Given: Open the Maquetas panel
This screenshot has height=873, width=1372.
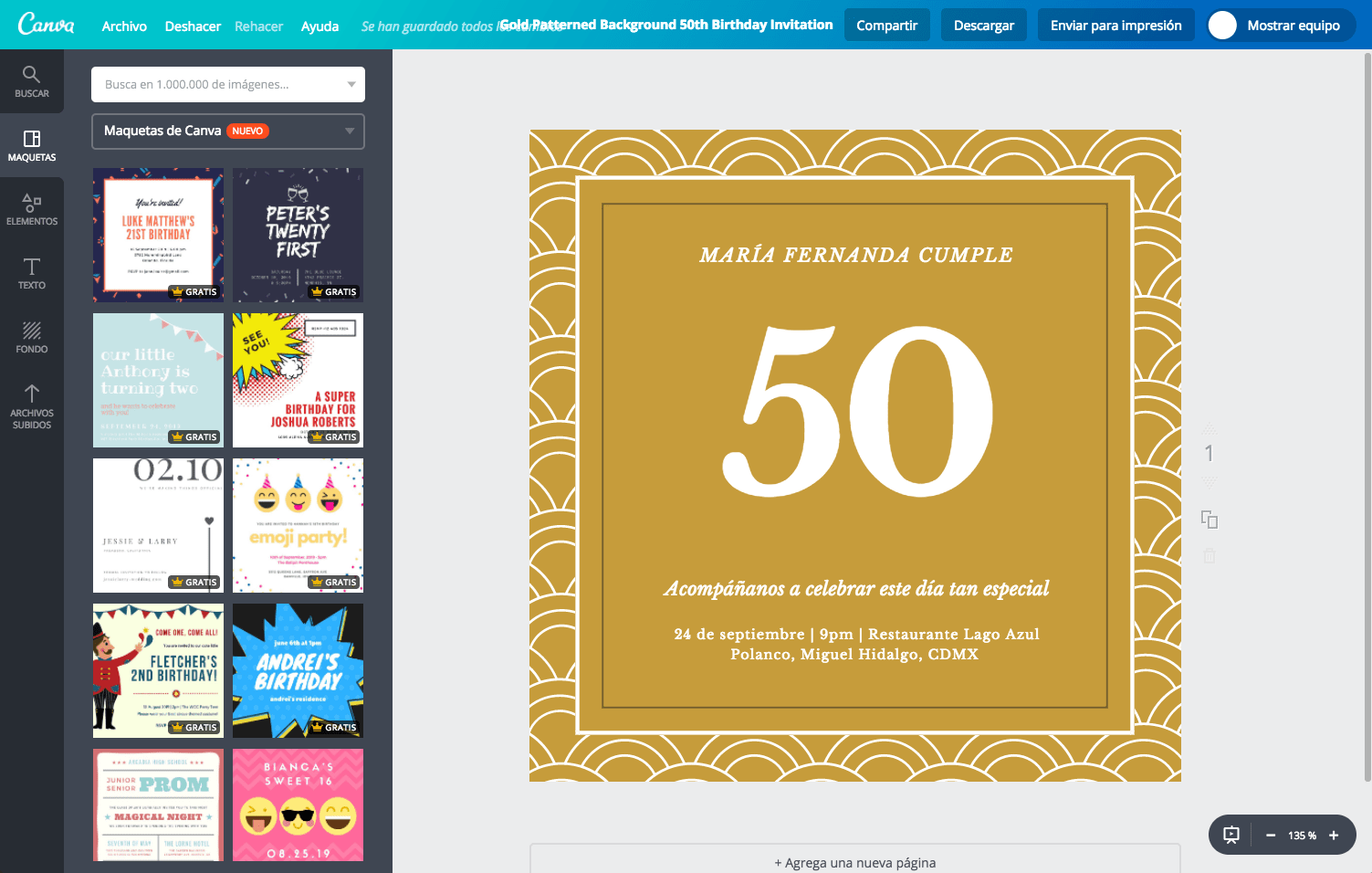Looking at the screenshot, I should point(32,144).
